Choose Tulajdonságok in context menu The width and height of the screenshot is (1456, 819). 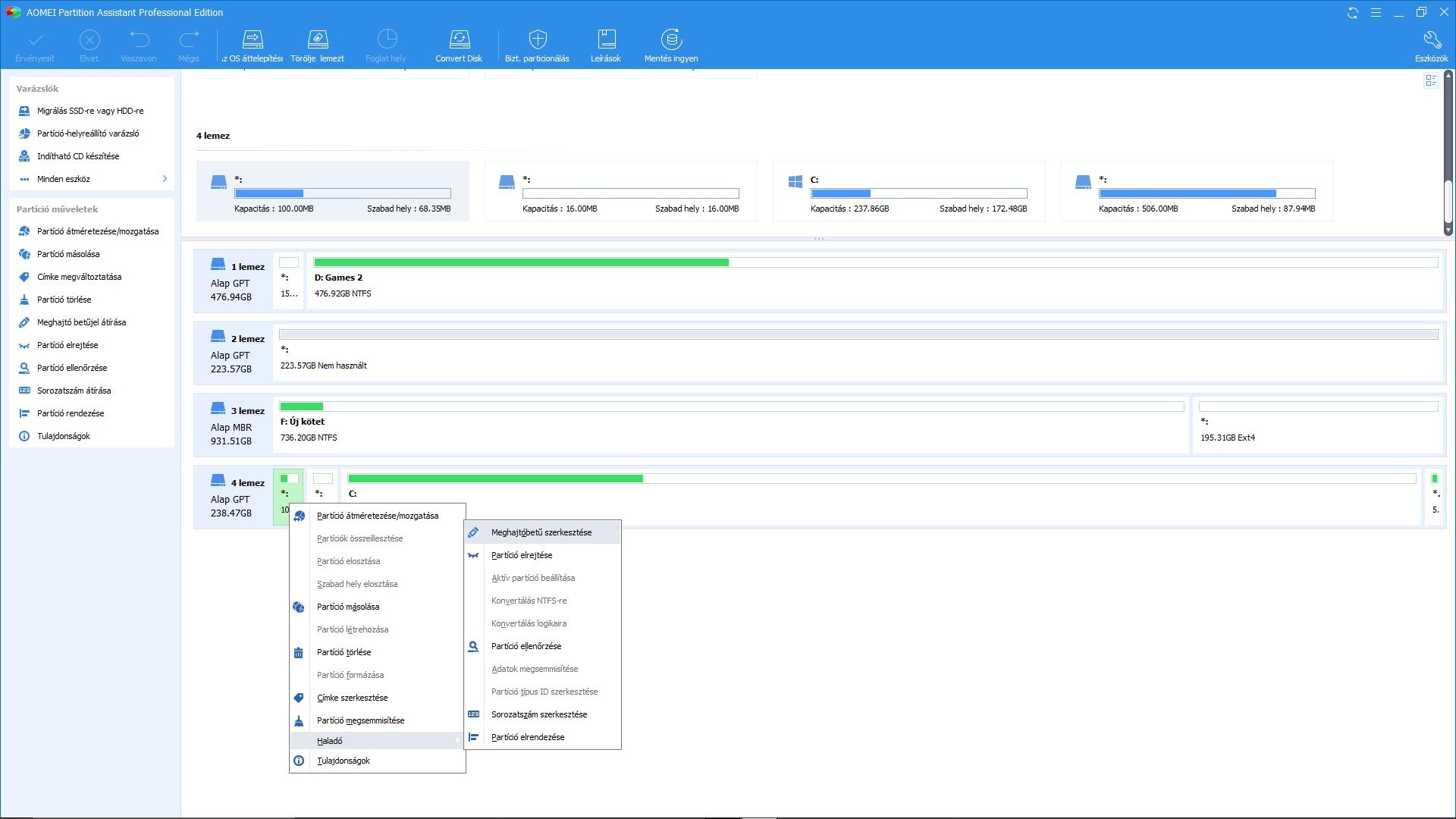tap(378, 761)
